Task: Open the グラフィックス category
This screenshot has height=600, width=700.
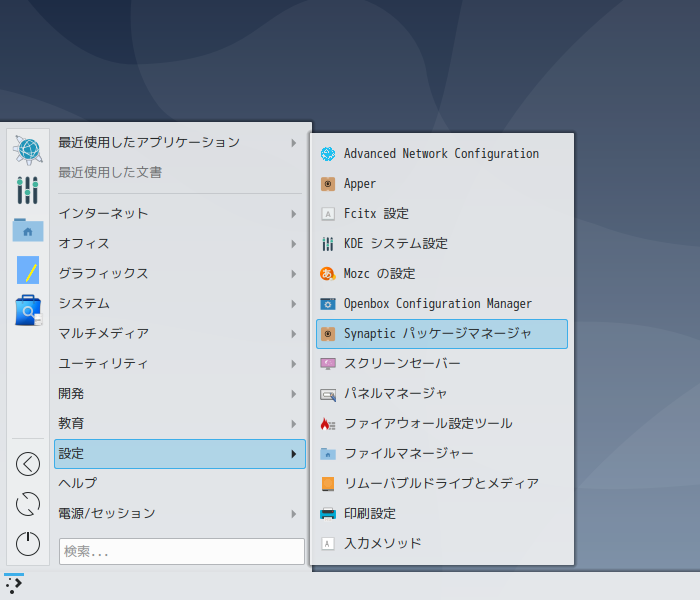Action: point(180,274)
